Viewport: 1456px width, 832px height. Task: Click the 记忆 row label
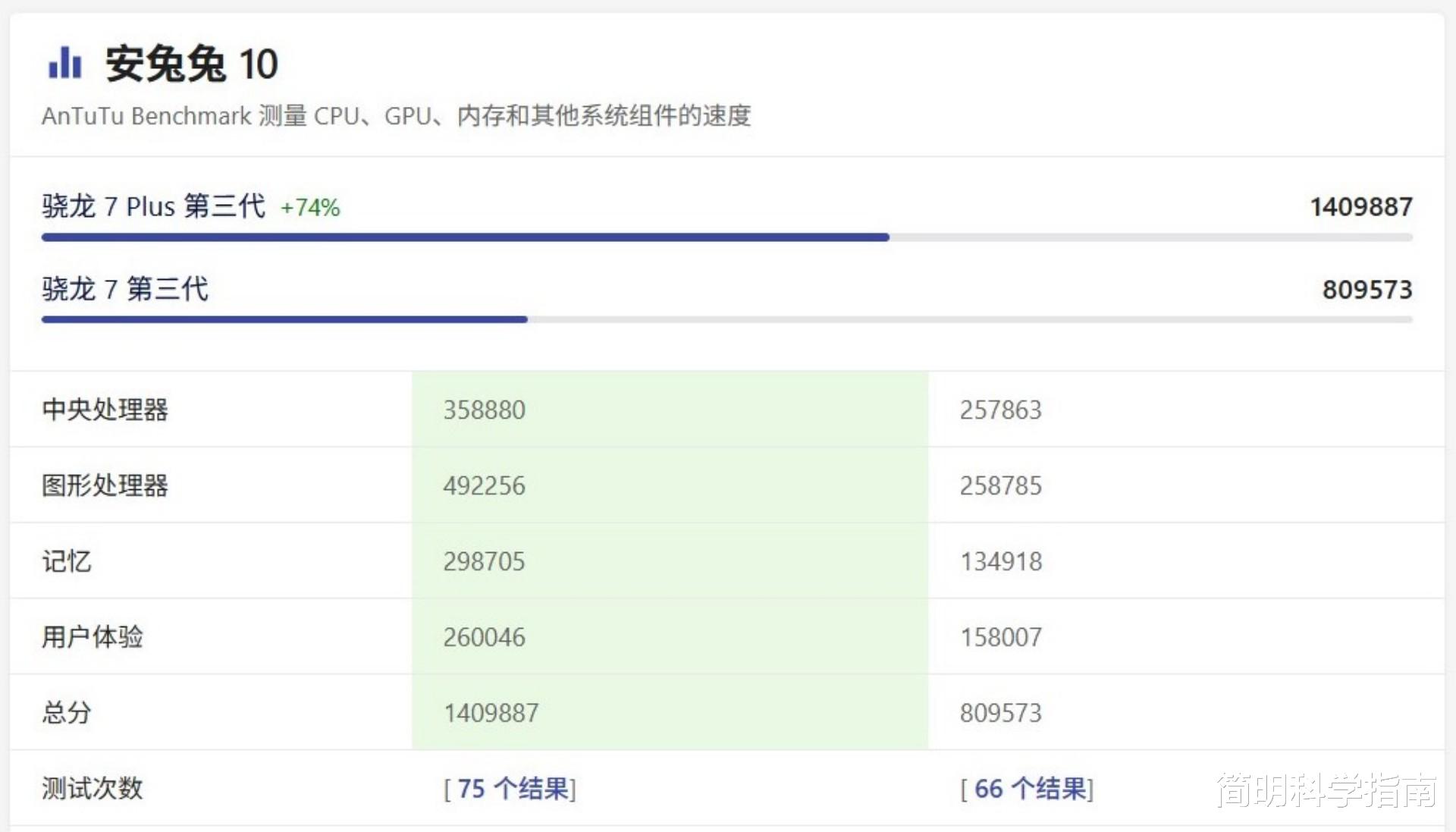pos(67,561)
